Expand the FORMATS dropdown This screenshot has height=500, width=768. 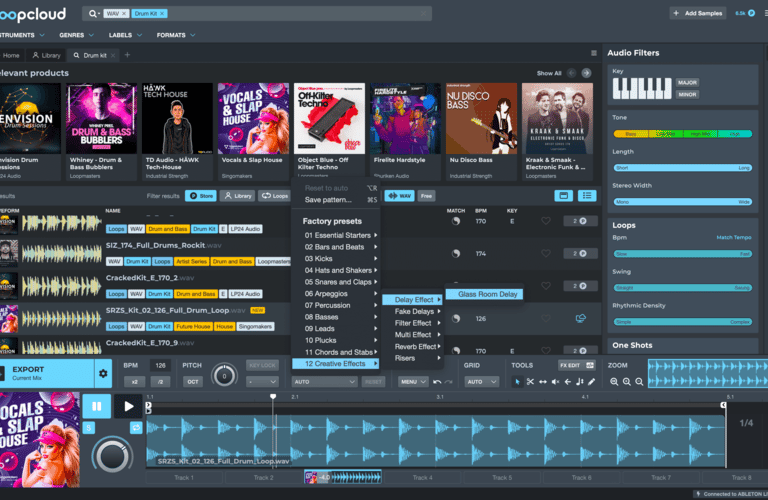pos(176,35)
